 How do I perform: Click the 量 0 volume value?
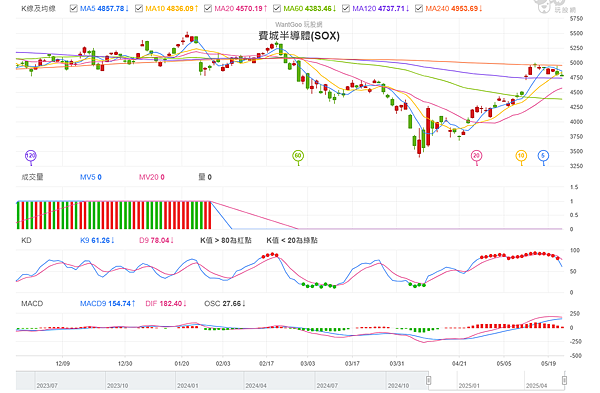click(x=205, y=177)
